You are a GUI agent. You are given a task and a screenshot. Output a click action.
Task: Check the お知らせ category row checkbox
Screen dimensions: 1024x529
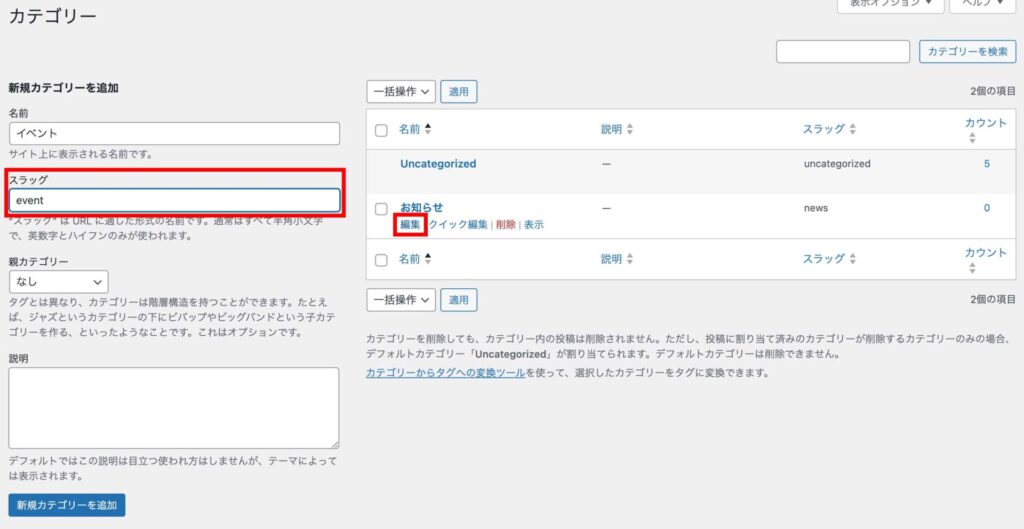click(x=381, y=208)
